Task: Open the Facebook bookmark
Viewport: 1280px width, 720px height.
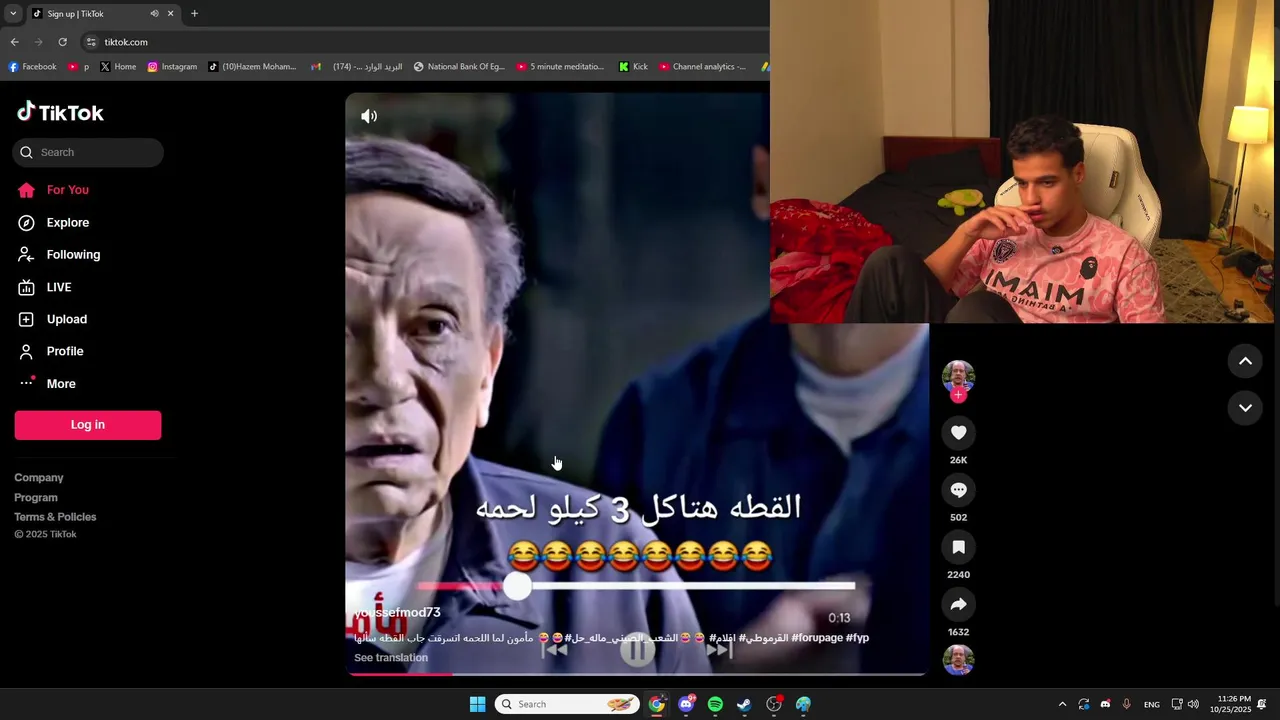Action: point(32,67)
